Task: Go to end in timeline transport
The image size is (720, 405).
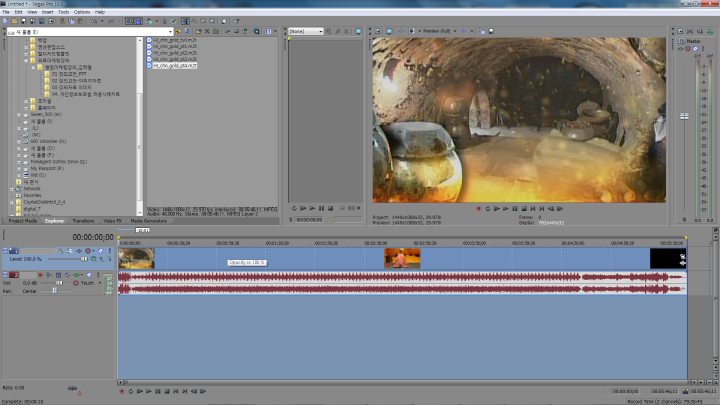Action: click(185, 391)
